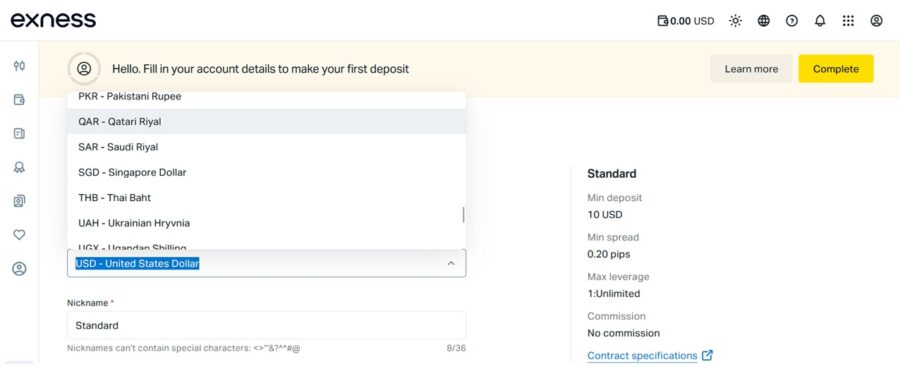This screenshot has width=900, height=367.
Task: Open the award ribbon icon in the sidebar
Action: pos(20,167)
